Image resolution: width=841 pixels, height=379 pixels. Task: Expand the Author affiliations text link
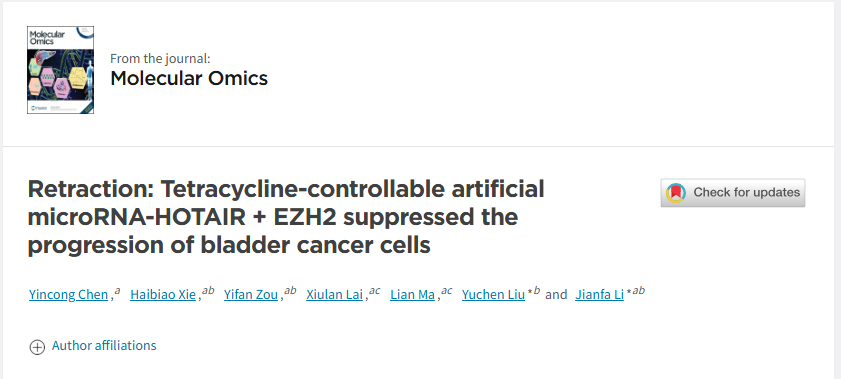[x=104, y=345]
